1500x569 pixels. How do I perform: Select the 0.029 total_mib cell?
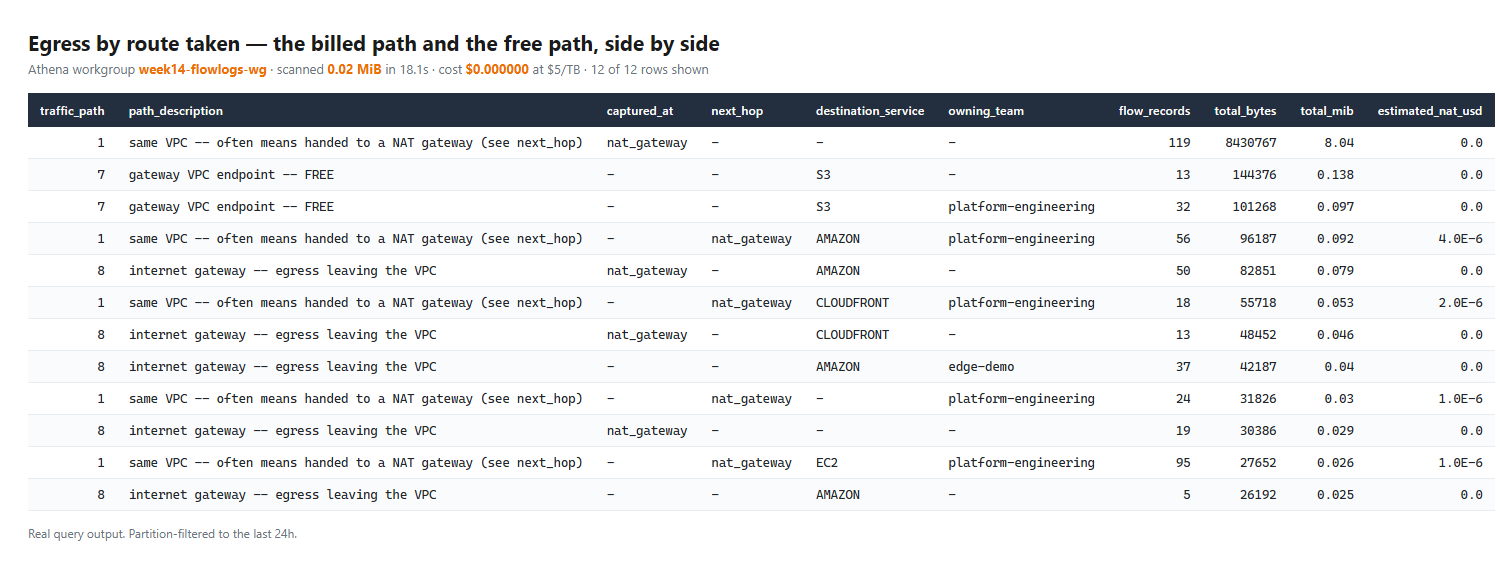click(x=1336, y=431)
